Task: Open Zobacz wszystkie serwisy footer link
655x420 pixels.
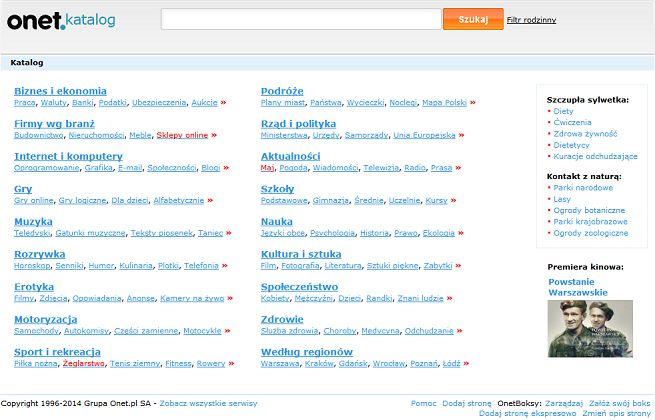Action: click(x=208, y=403)
